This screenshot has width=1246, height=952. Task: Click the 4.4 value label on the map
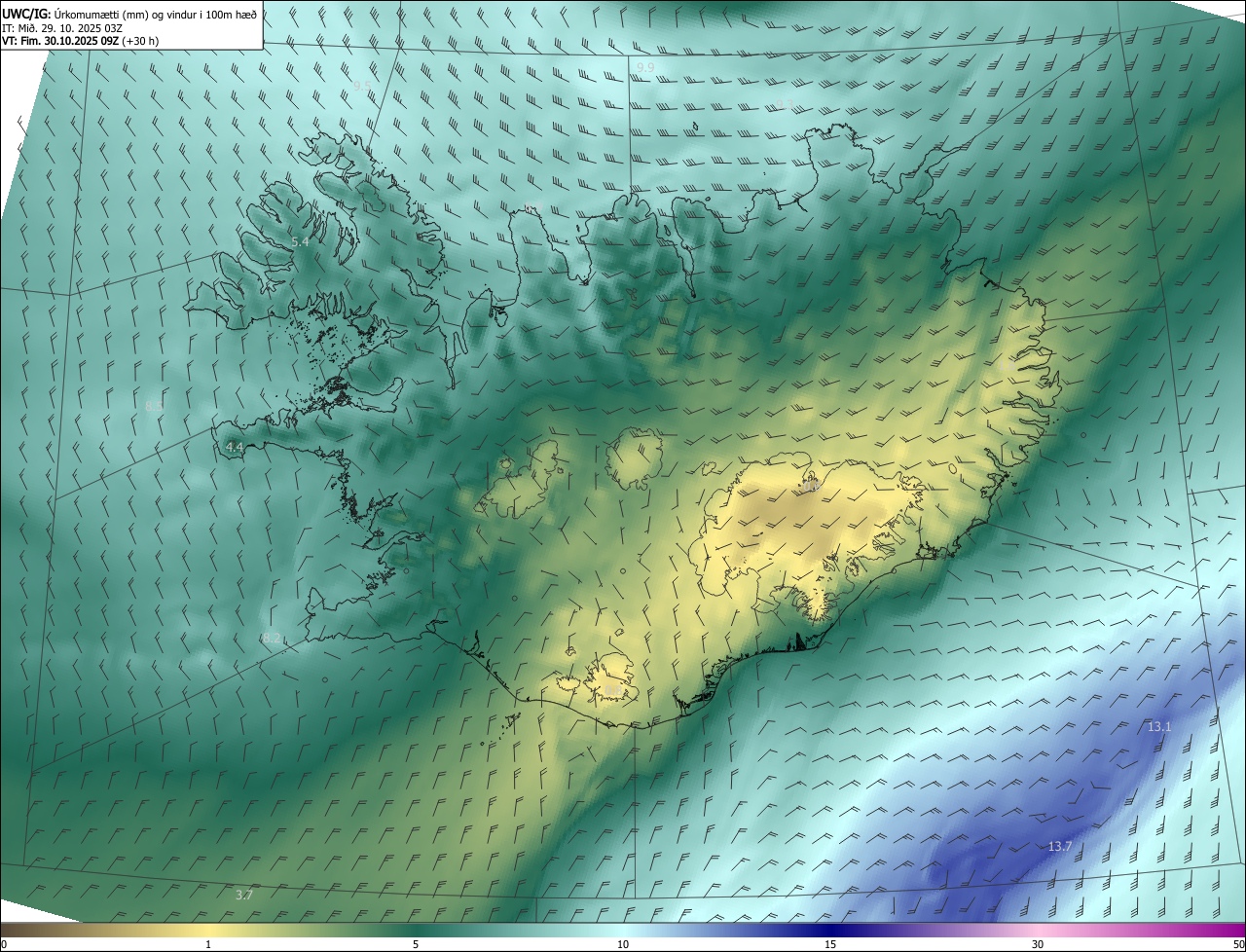click(x=235, y=447)
